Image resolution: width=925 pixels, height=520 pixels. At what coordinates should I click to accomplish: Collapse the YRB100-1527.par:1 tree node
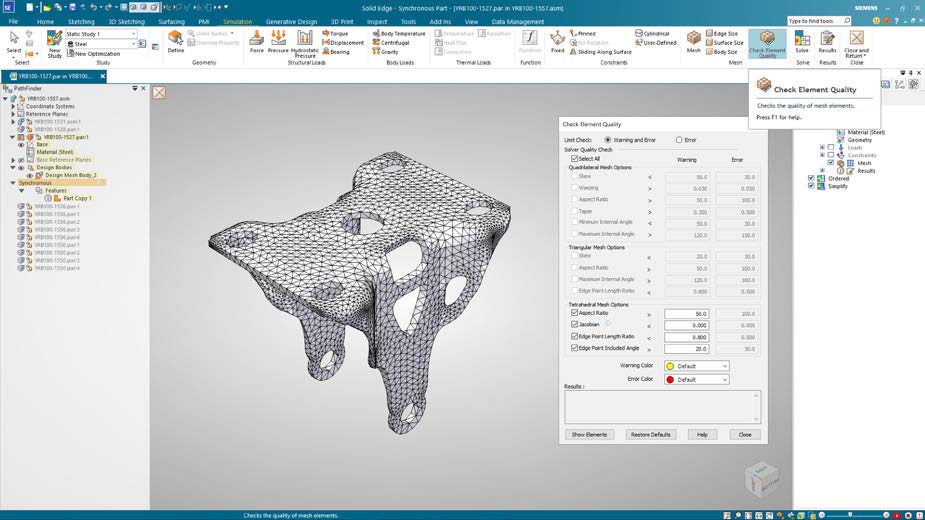click(12, 137)
